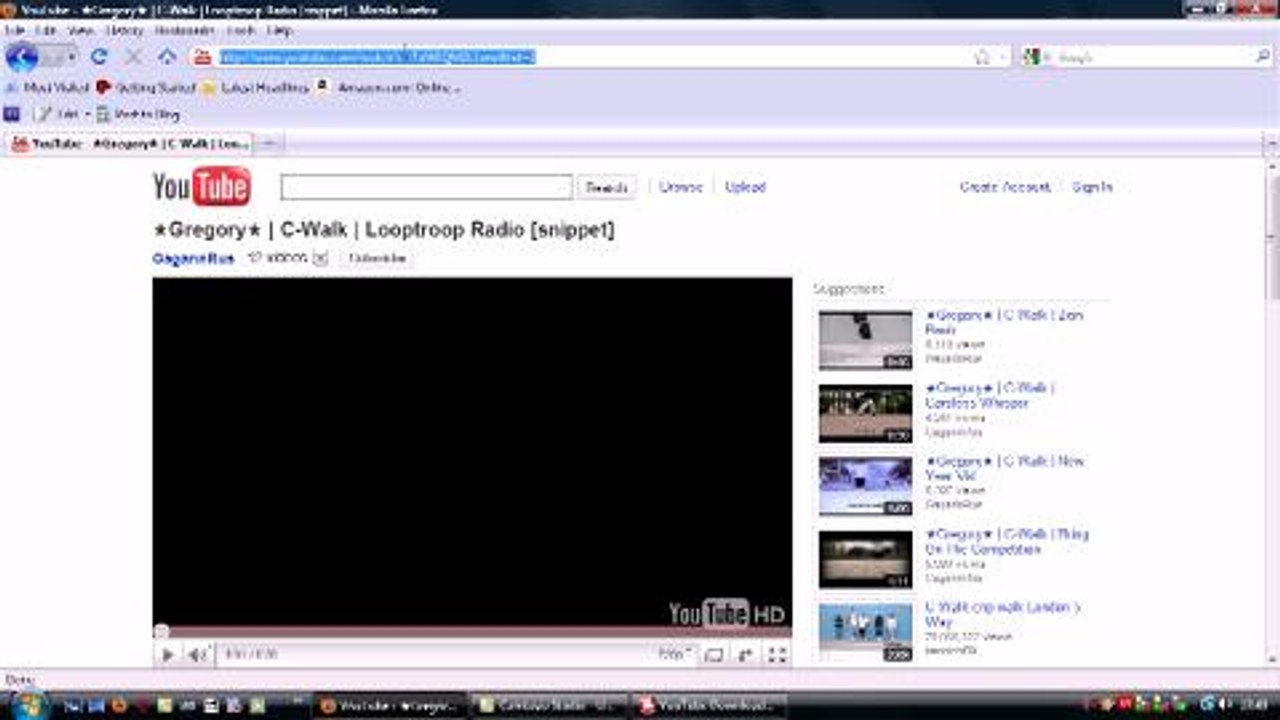Click the YouTube logo on the page
The image size is (1280, 720).
(201, 187)
